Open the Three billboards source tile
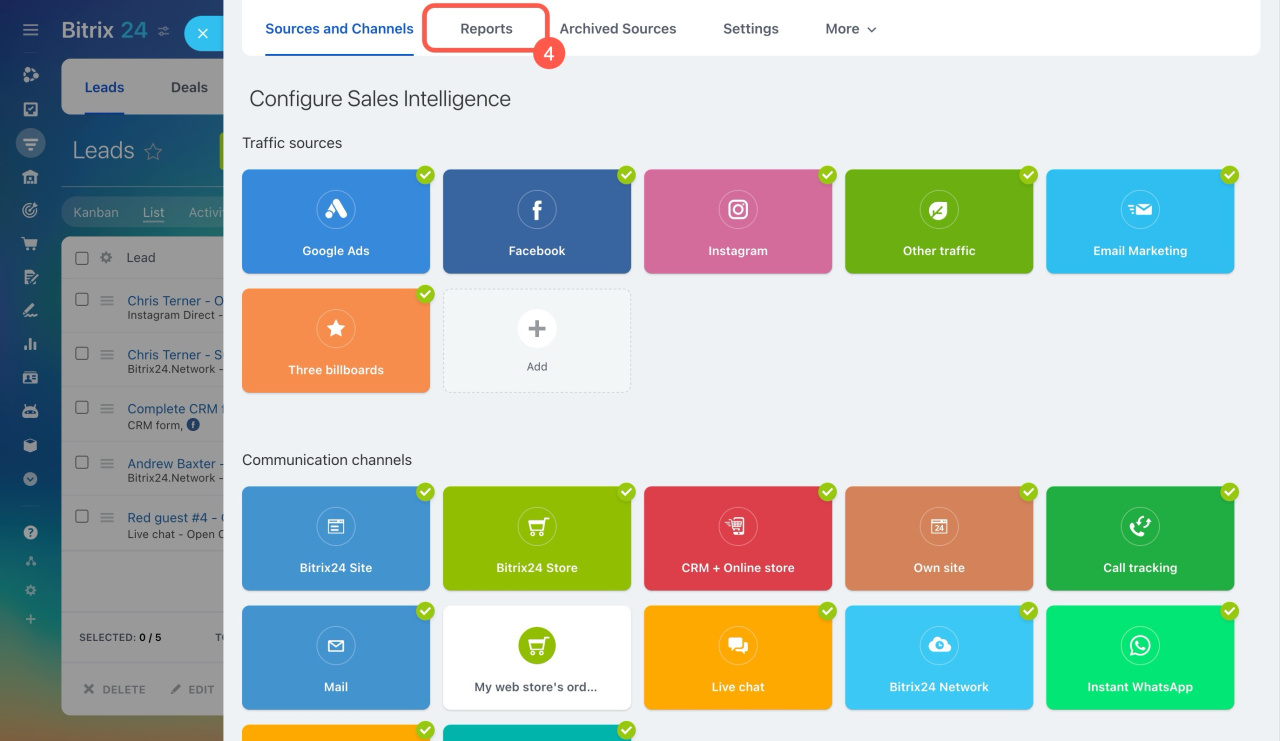The image size is (1280, 741). pos(336,340)
